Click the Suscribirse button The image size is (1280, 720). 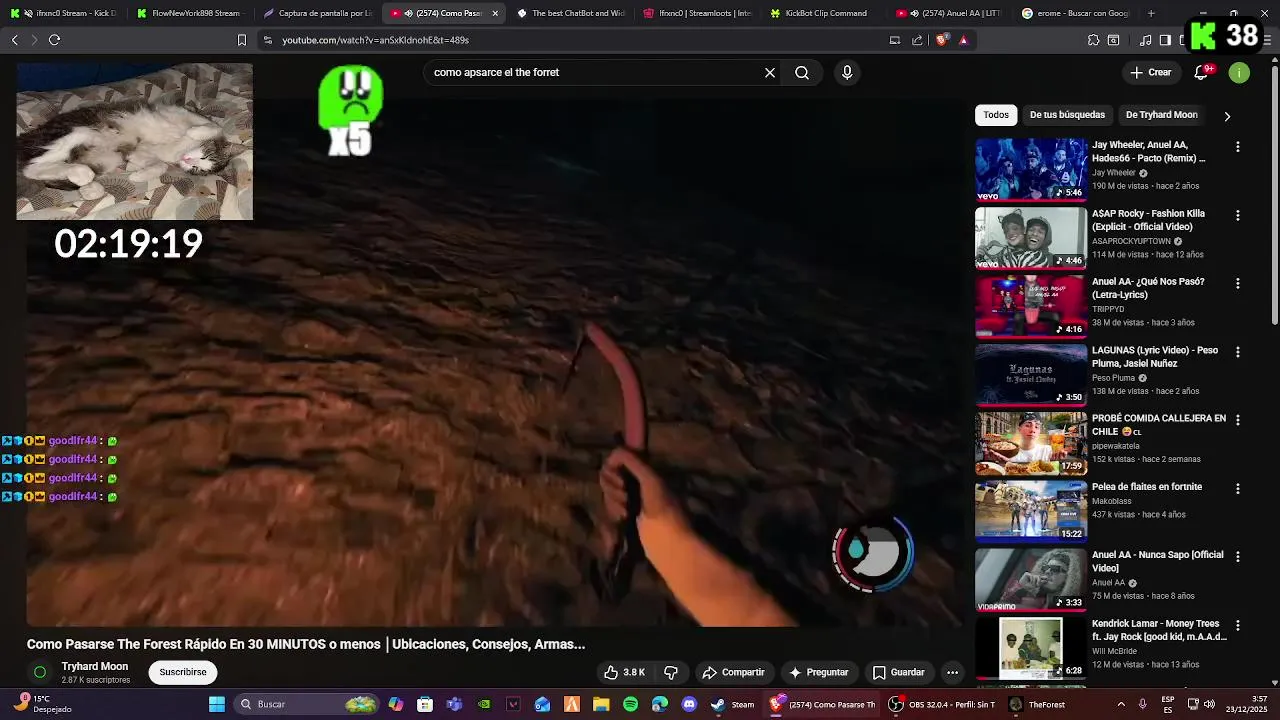click(x=183, y=672)
